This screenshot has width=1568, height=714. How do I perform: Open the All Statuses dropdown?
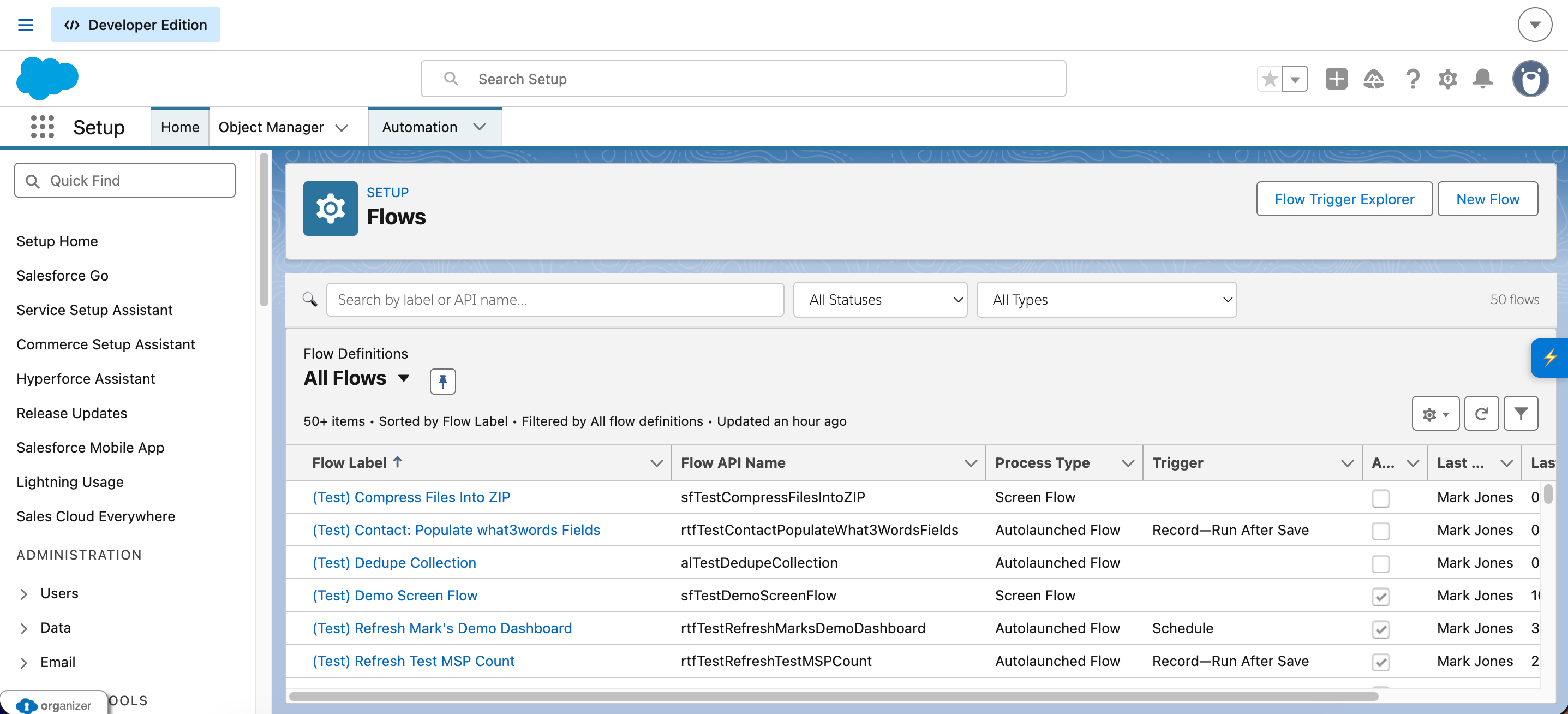880,299
